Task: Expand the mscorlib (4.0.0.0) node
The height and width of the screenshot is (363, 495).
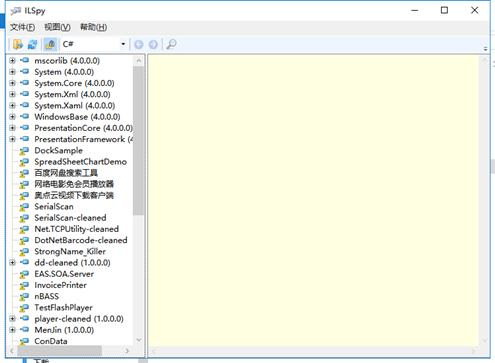Action: 12,61
